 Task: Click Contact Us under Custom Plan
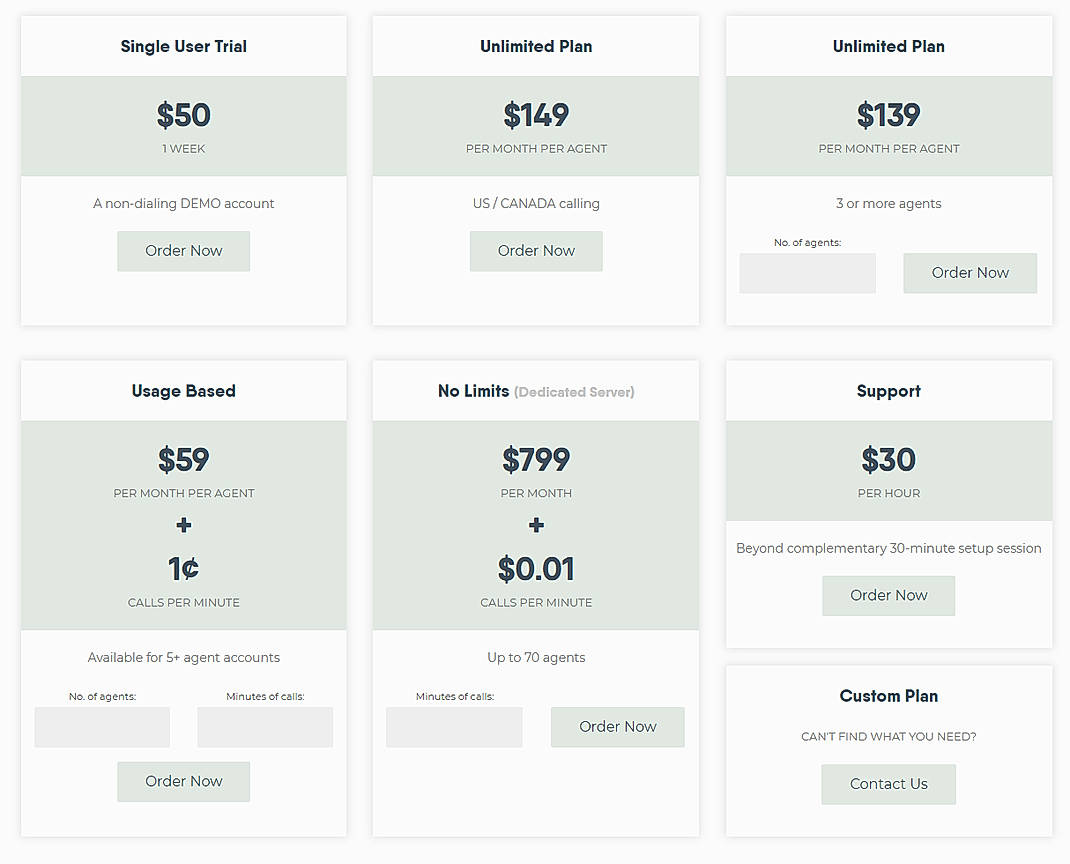[x=888, y=784]
